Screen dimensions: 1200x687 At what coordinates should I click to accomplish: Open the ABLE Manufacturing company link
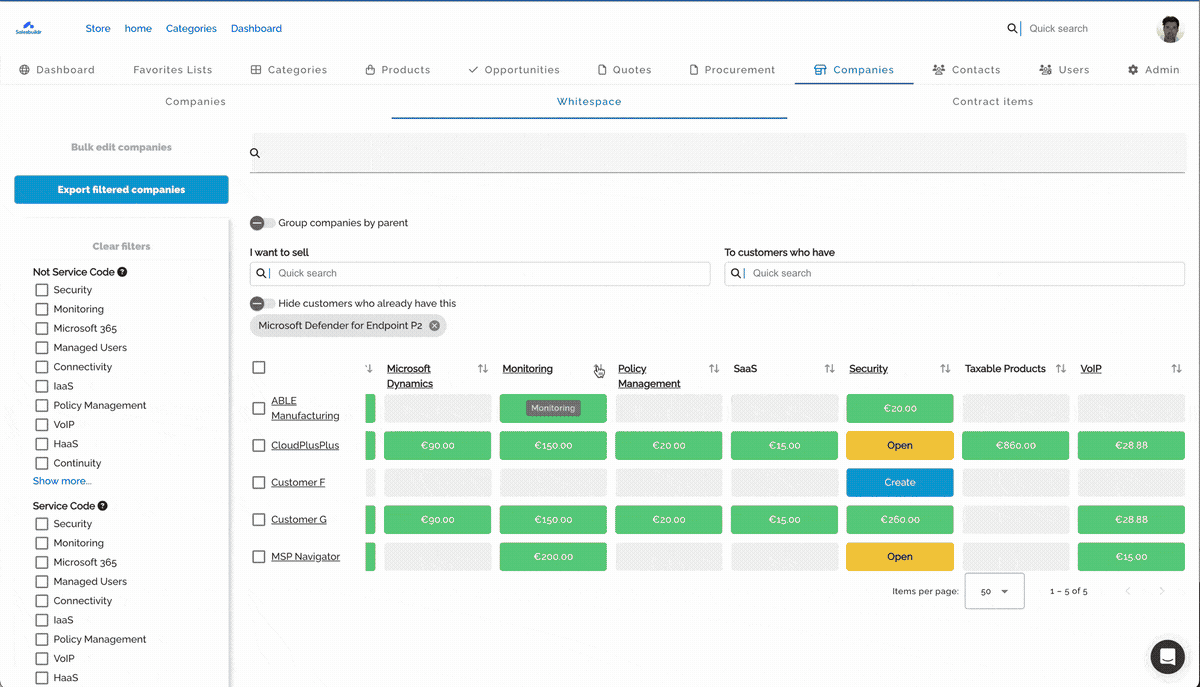[x=305, y=408]
